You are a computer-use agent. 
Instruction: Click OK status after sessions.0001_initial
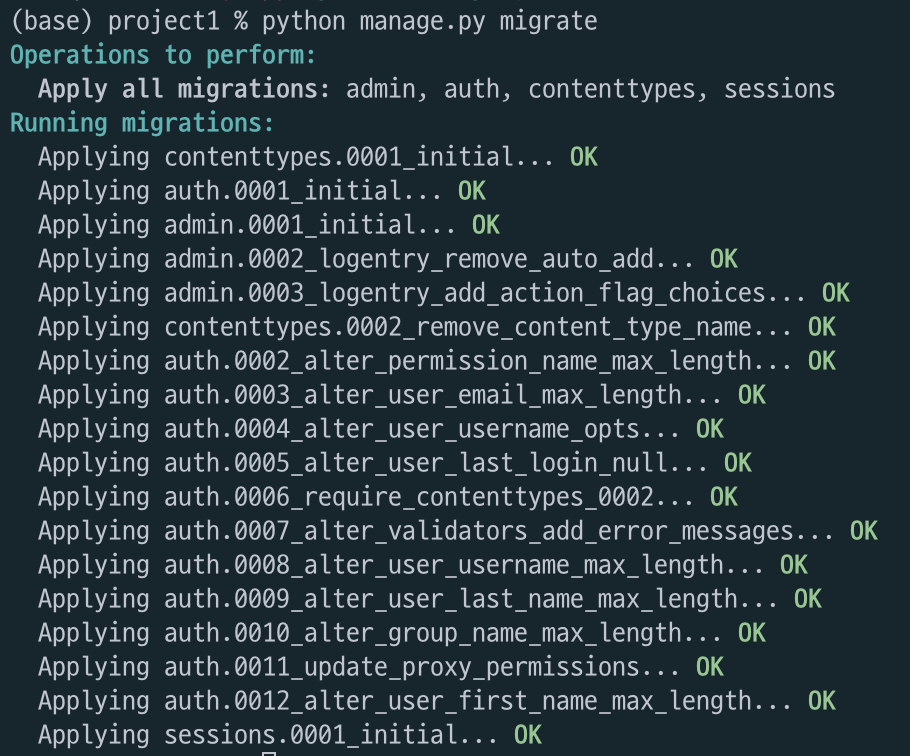tap(528, 736)
